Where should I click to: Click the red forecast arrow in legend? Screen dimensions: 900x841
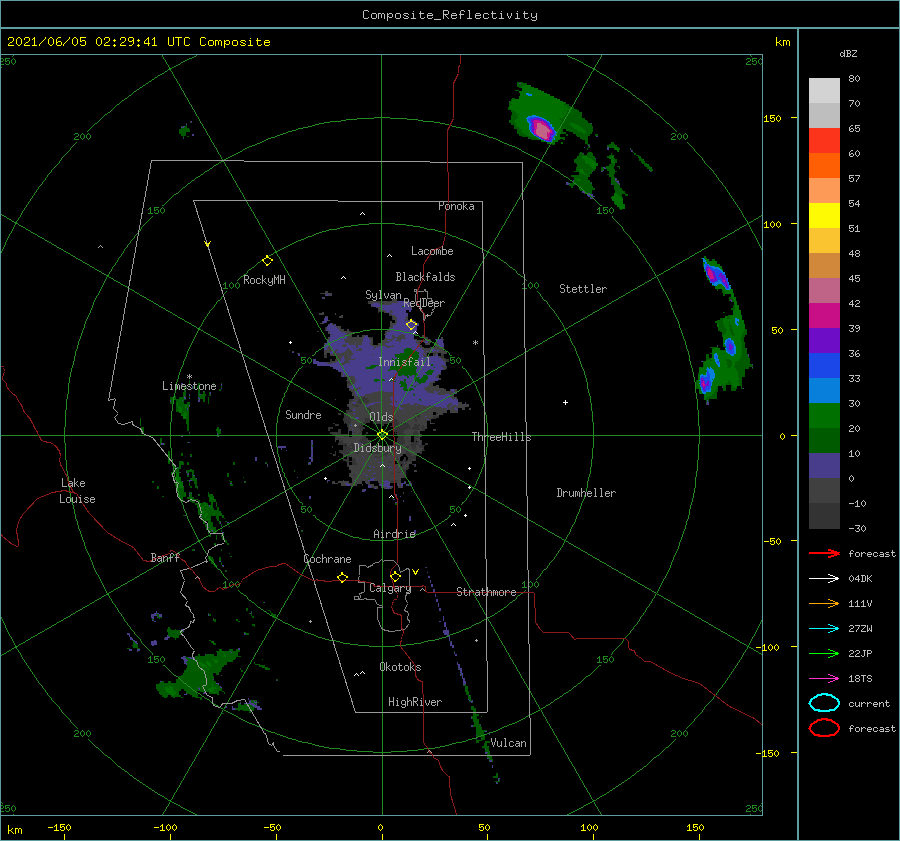824,553
